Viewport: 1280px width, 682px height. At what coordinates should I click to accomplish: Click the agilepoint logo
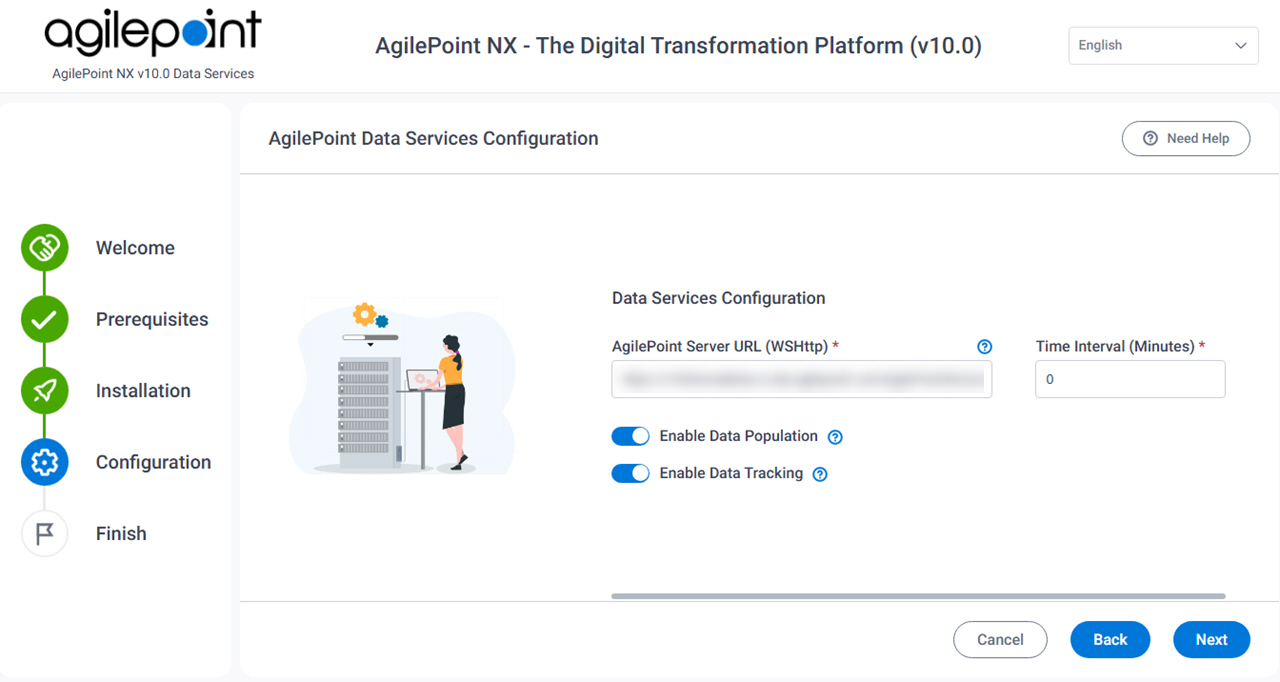[153, 34]
